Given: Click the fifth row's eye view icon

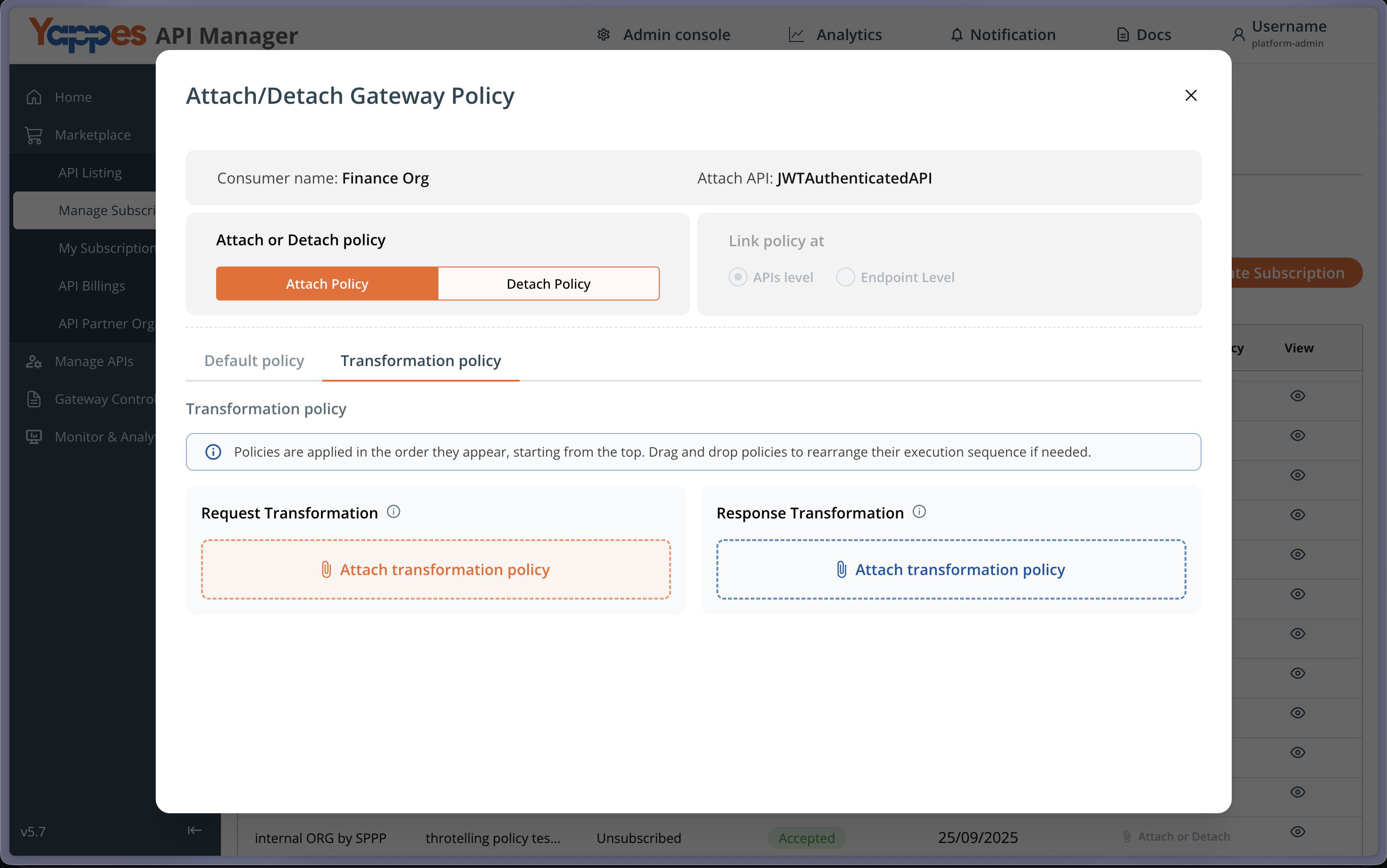Looking at the screenshot, I should (1297, 554).
